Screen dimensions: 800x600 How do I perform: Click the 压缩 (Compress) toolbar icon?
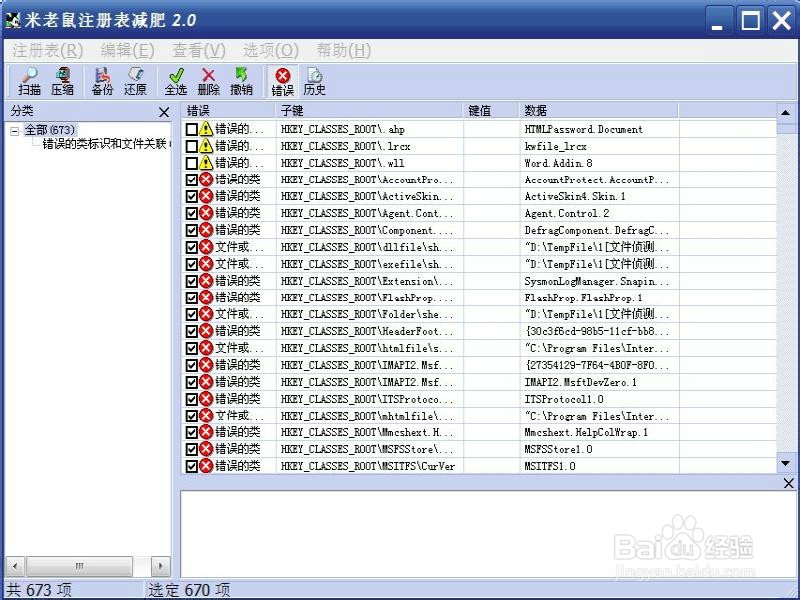(x=62, y=82)
